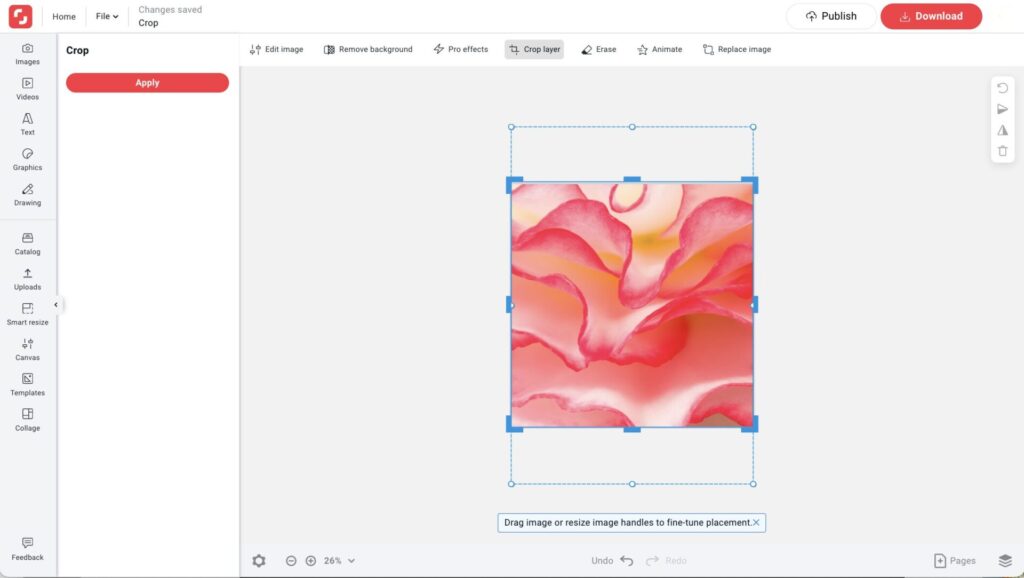Collapse the left side panel
The image size is (1024, 578).
click(x=56, y=305)
